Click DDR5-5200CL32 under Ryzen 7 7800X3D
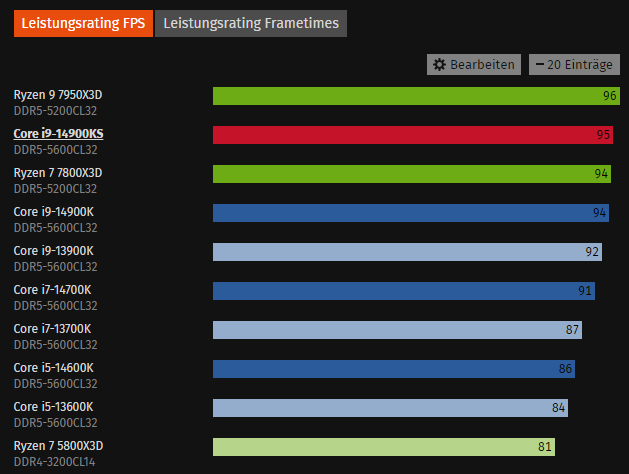629x474 pixels. (55, 188)
